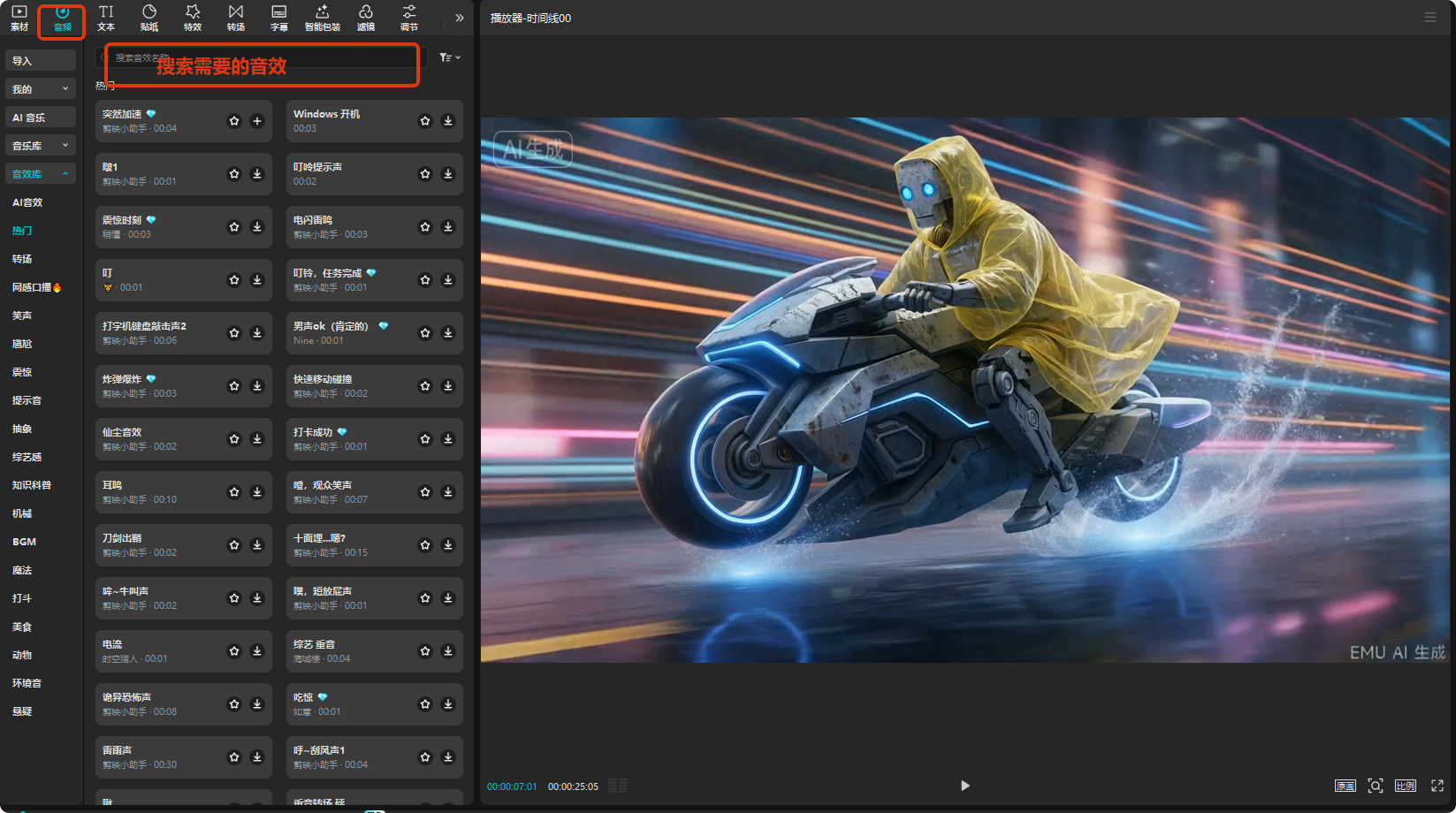Click the 比例 aspect ratio button
Viewport: 1456px width, 813px height.
(1405, 786)
